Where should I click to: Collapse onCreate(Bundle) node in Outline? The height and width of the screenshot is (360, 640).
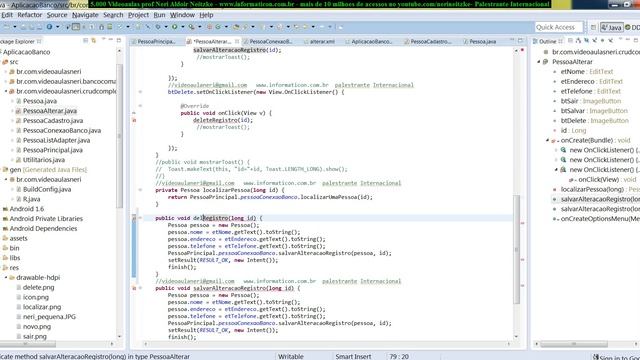click(x=547, y=140)
